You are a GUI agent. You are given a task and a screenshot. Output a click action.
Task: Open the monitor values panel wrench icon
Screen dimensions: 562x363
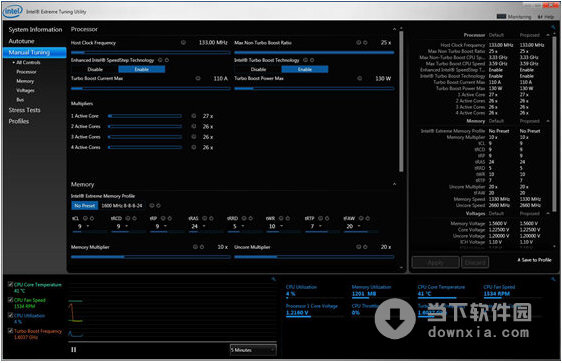(553, 279)
